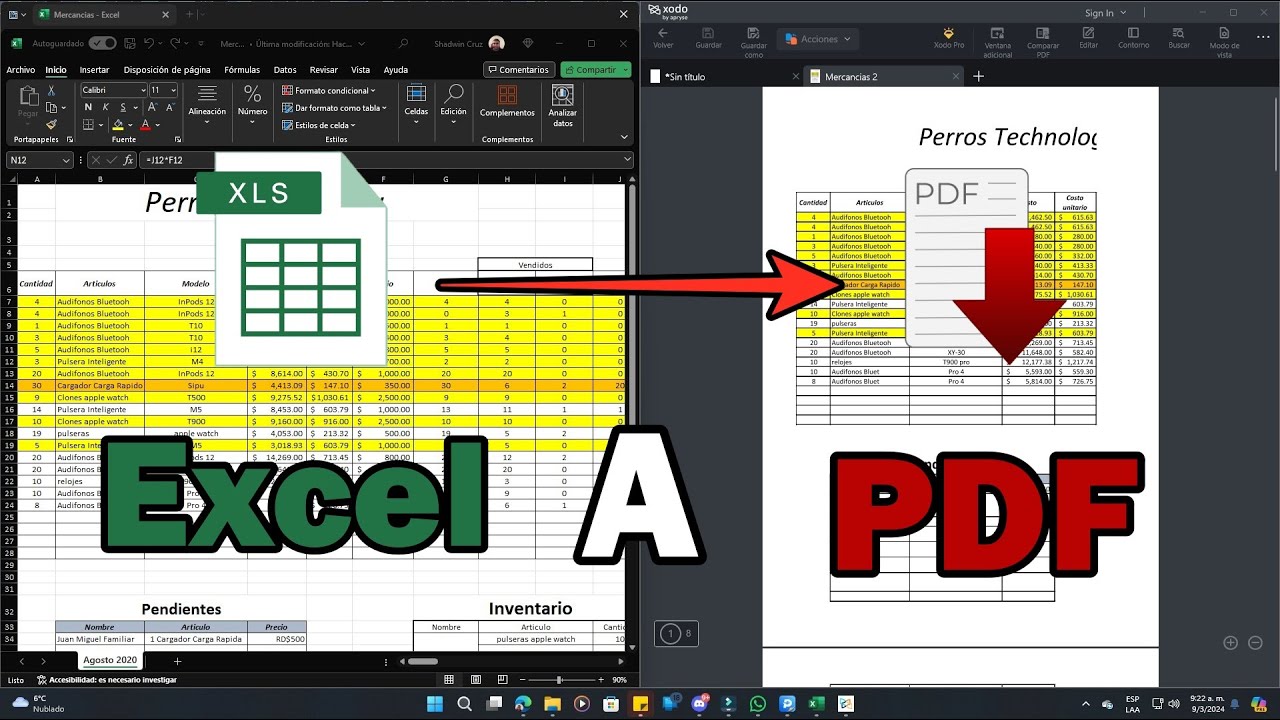Screen dimensions: 1280x720
Task: Select the Agosto 2020 sheet tab
Action: tap(111, 660)
